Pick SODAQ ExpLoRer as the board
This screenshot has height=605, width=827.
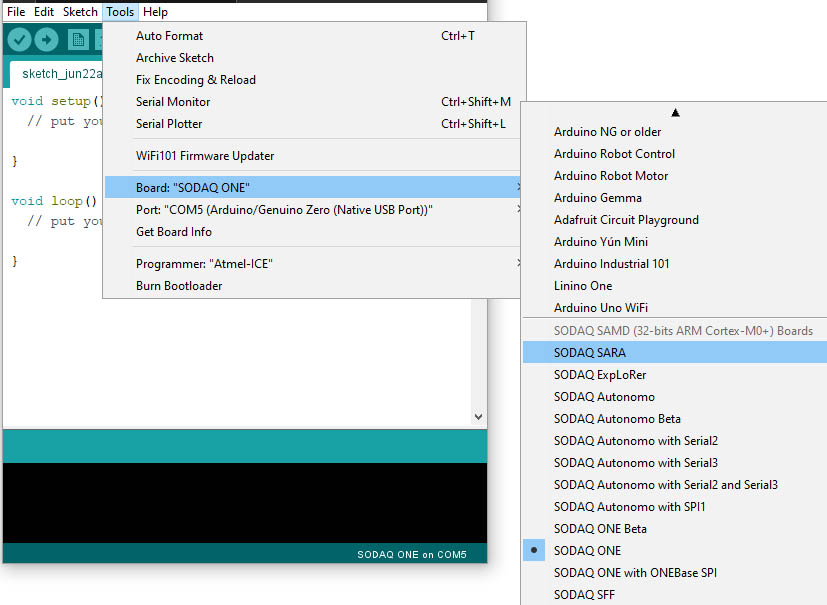tap(599, 375)
